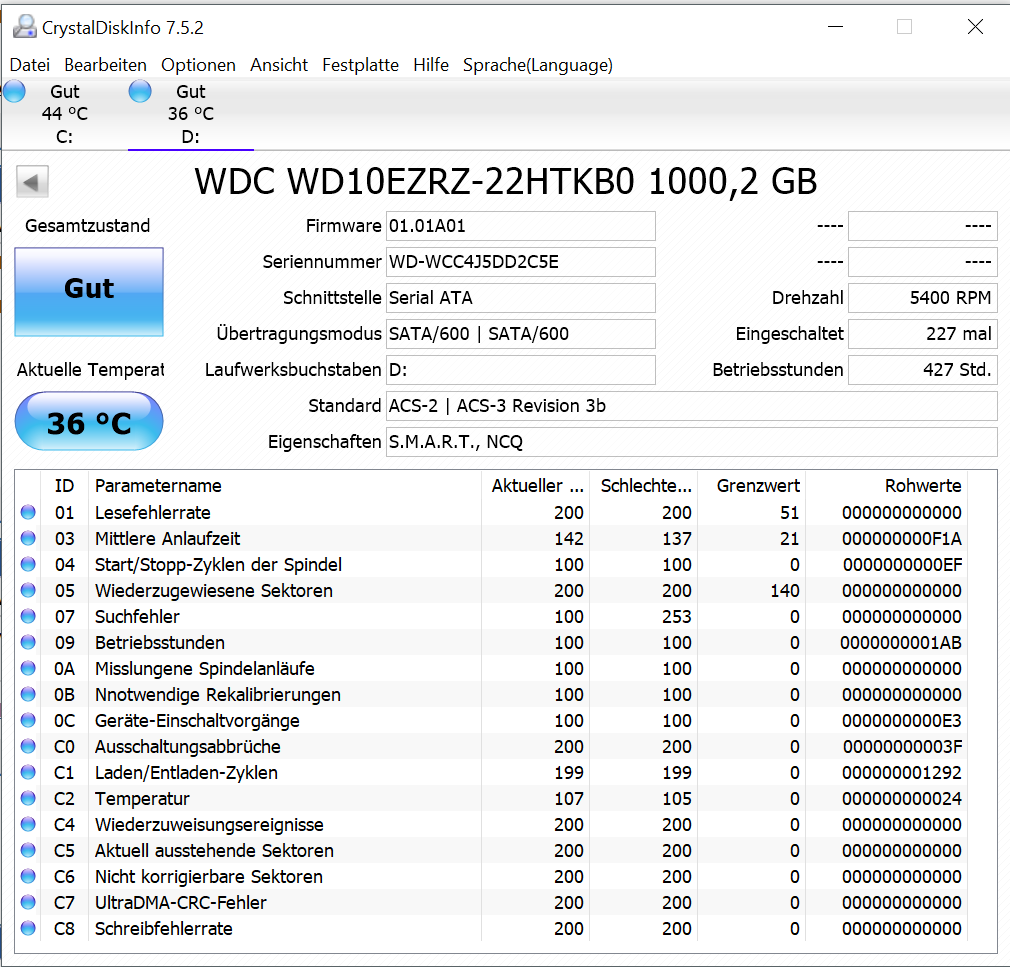Click the Firmware value field
The height and width of the screenshot is (967, 1010).
(520, 226)
